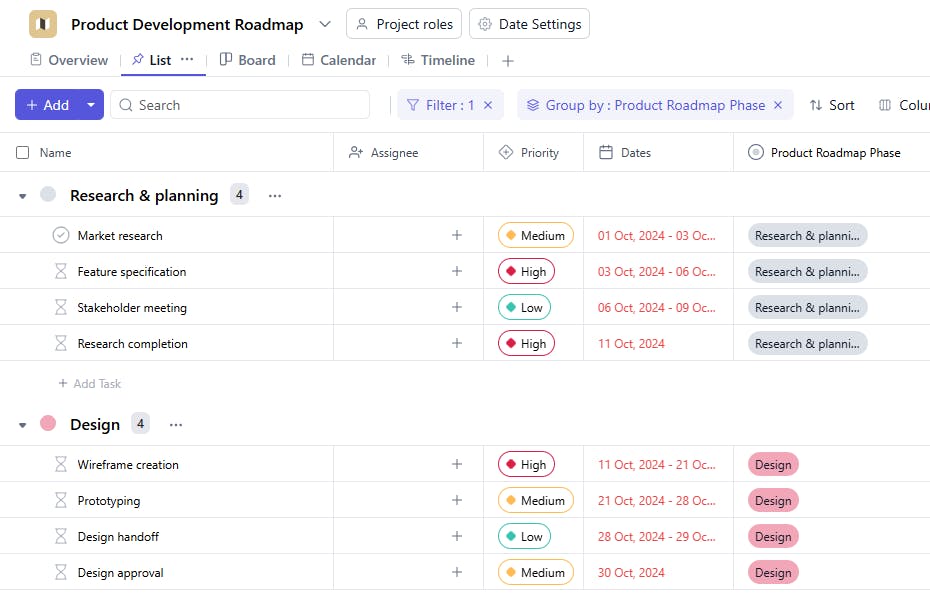Open the Project roles button
This screenshot has height=600, width=930.
click(x=404, y=24)
